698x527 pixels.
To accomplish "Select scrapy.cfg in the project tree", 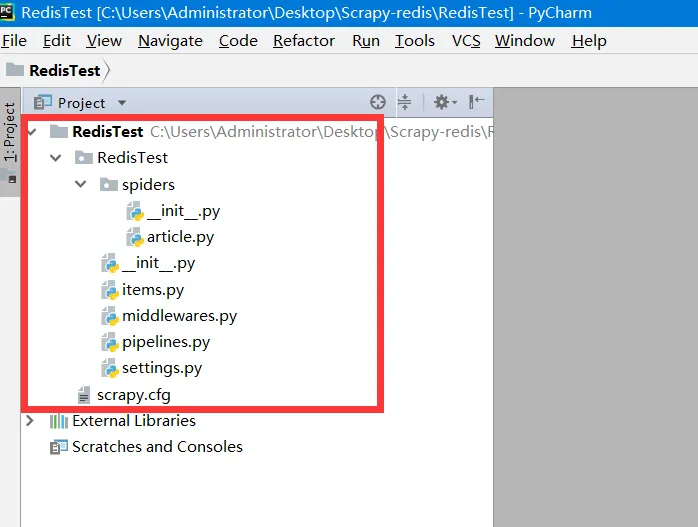I will point(134,395).
